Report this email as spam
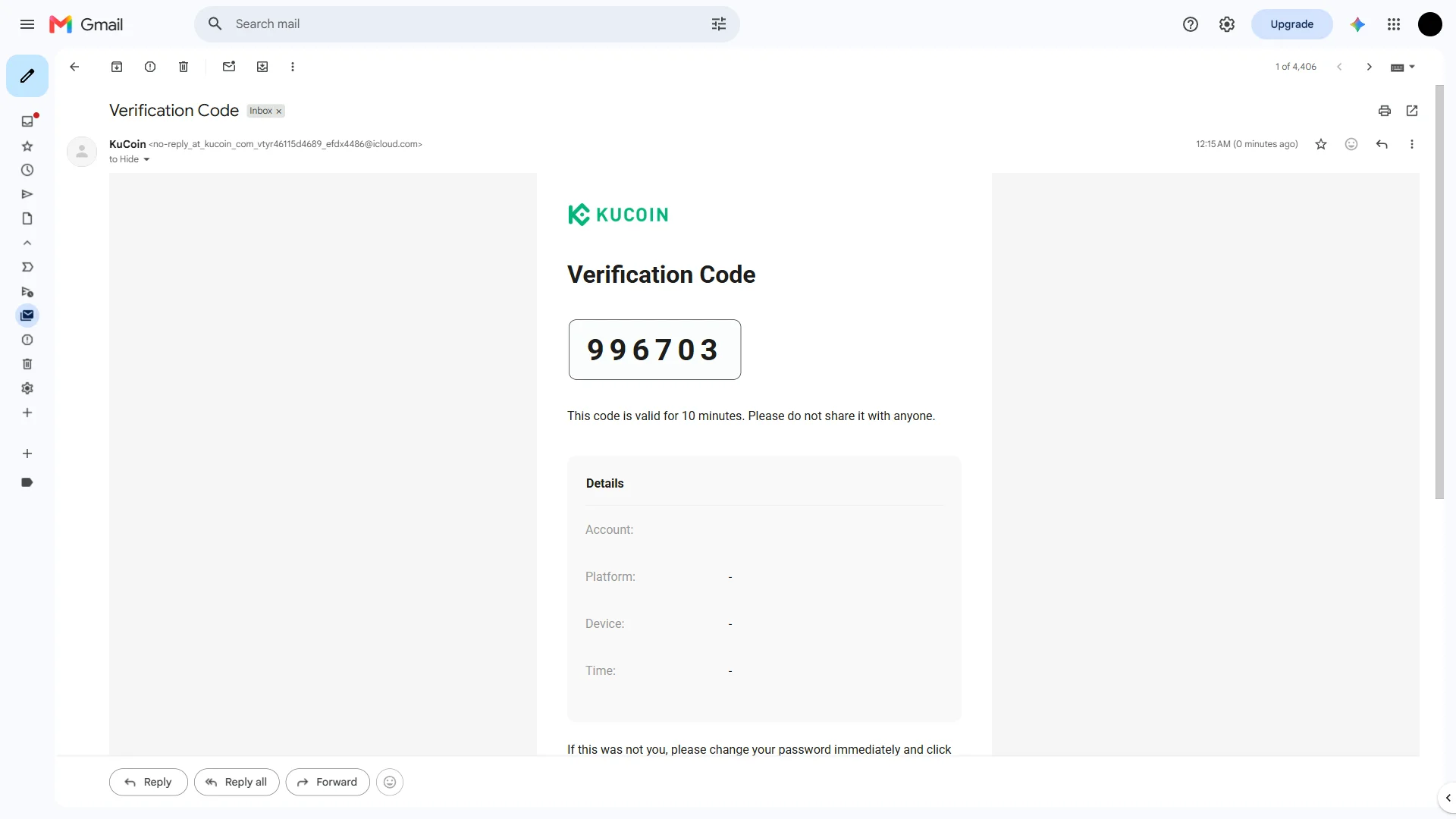Image resolution: width=1456 pixels, height=819 pixels. coord(150,67)
